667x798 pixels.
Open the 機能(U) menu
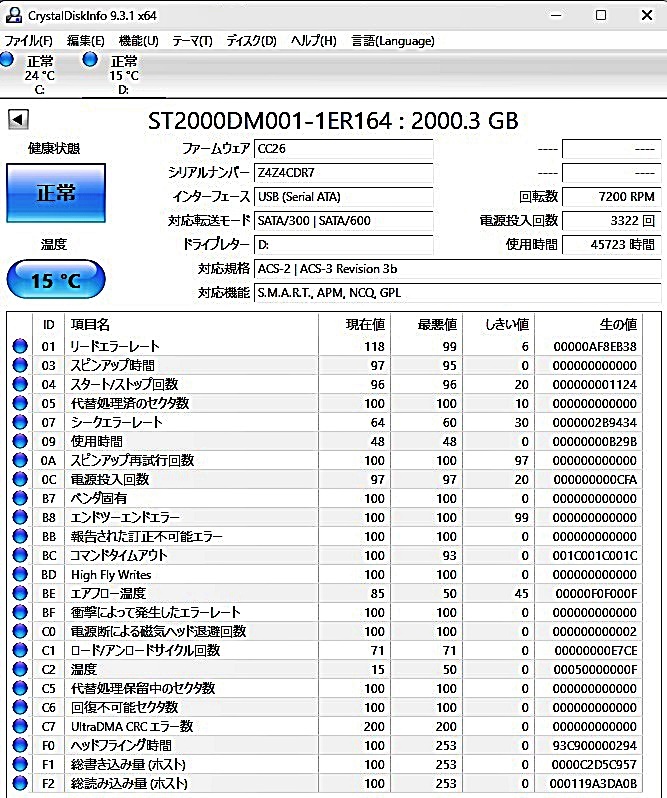(x=138, y=41)
